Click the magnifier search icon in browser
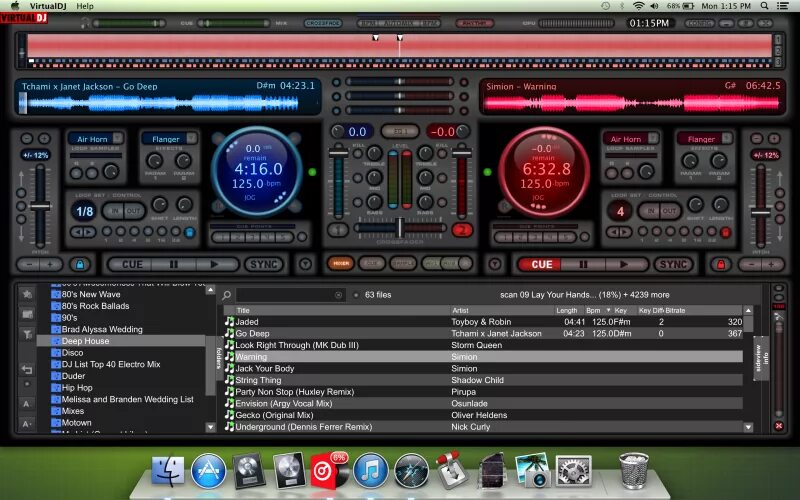Image resolution: width=800 pixels, height=500 pixels. [x=227, y=295]
